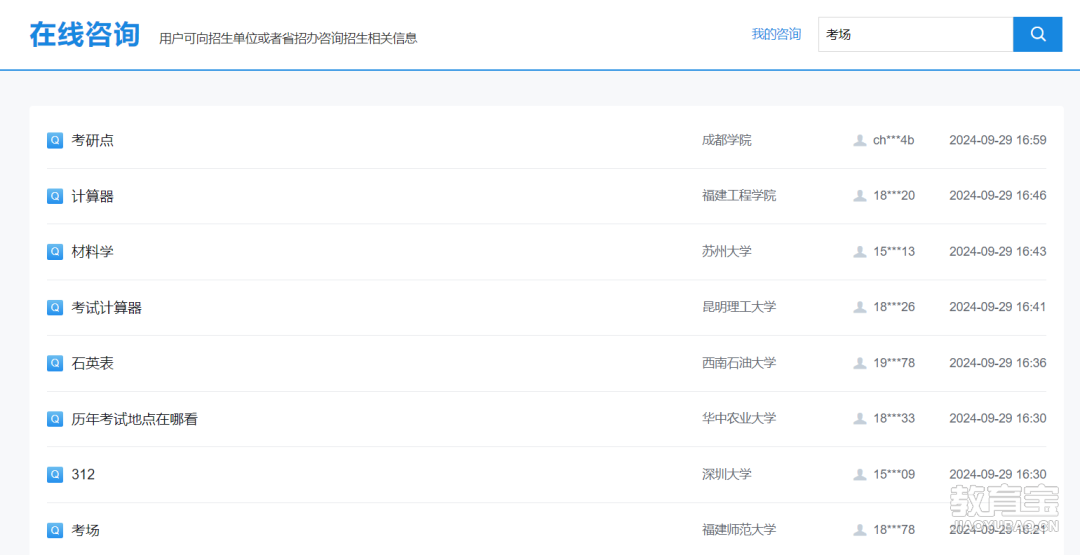Click the username 15***09

[894, 474]
